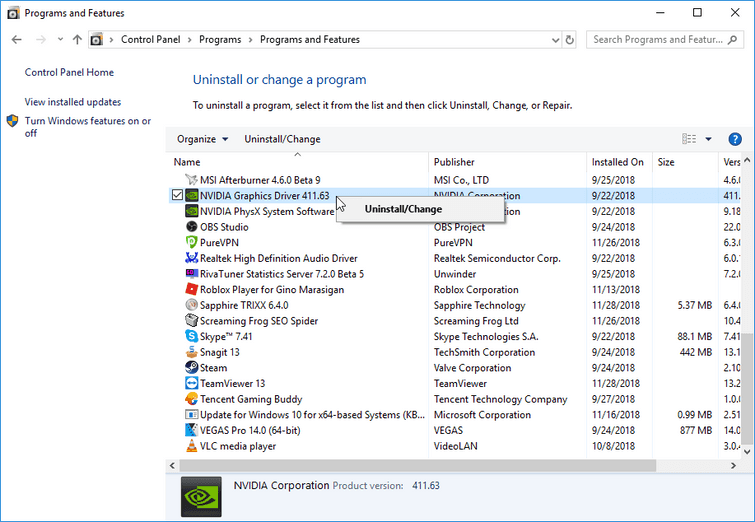
Task: Uncheck the NVIDIA Graphics Driver checkbox
Action: pos(177,195)
